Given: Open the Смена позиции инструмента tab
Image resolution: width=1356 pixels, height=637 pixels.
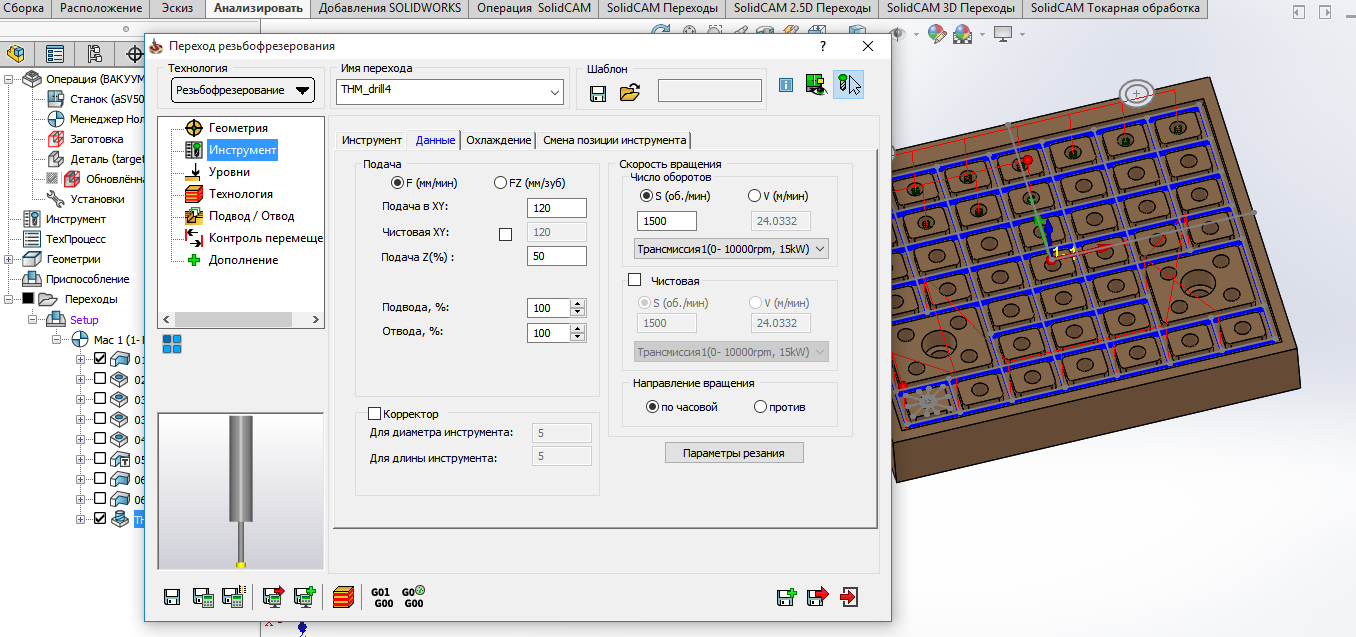Looking at the screenshot, I should (614, 140).
